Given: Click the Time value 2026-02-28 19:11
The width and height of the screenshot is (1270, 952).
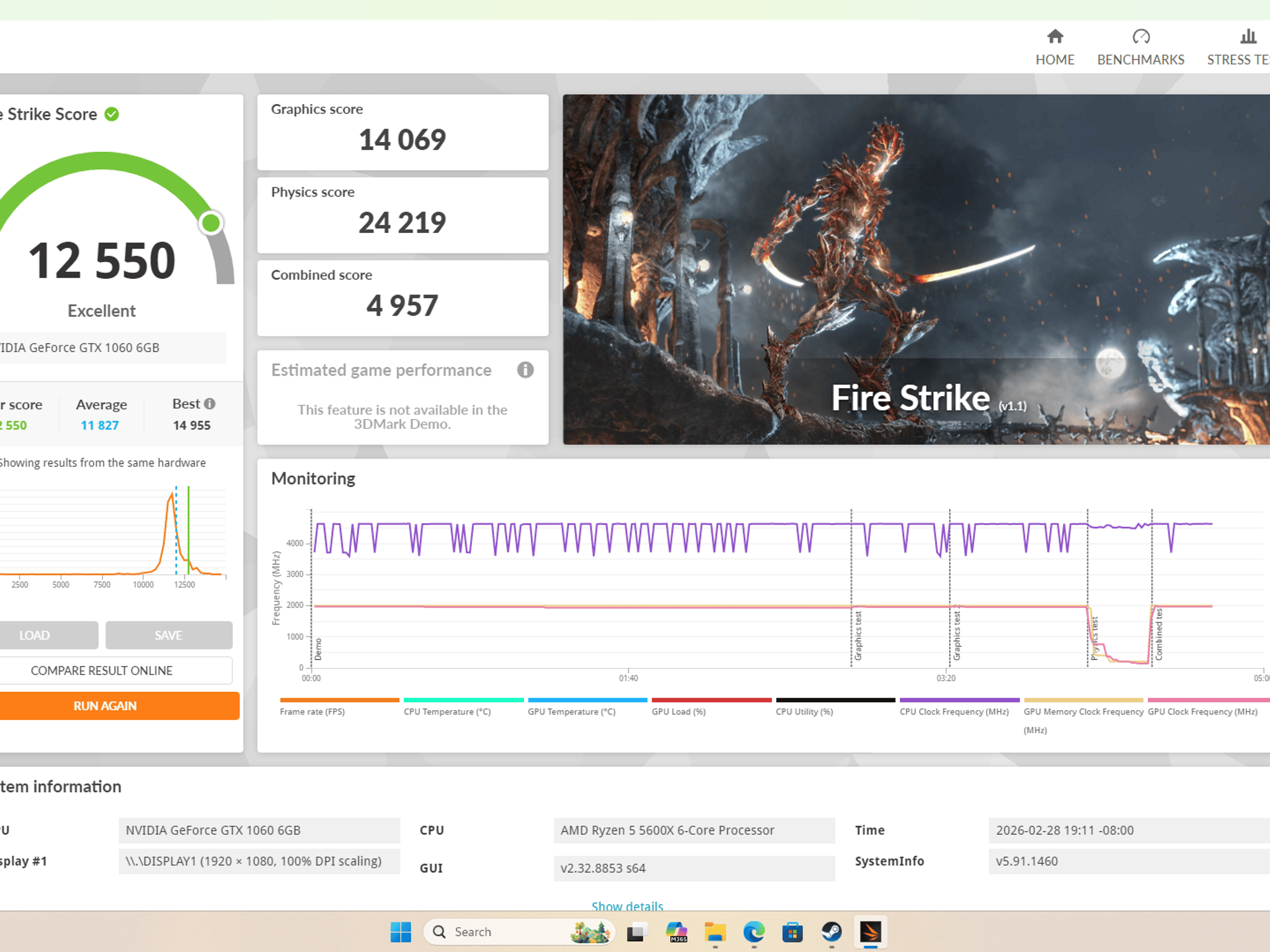Looking at the screenshot, I should click(x=1129, y=831).
